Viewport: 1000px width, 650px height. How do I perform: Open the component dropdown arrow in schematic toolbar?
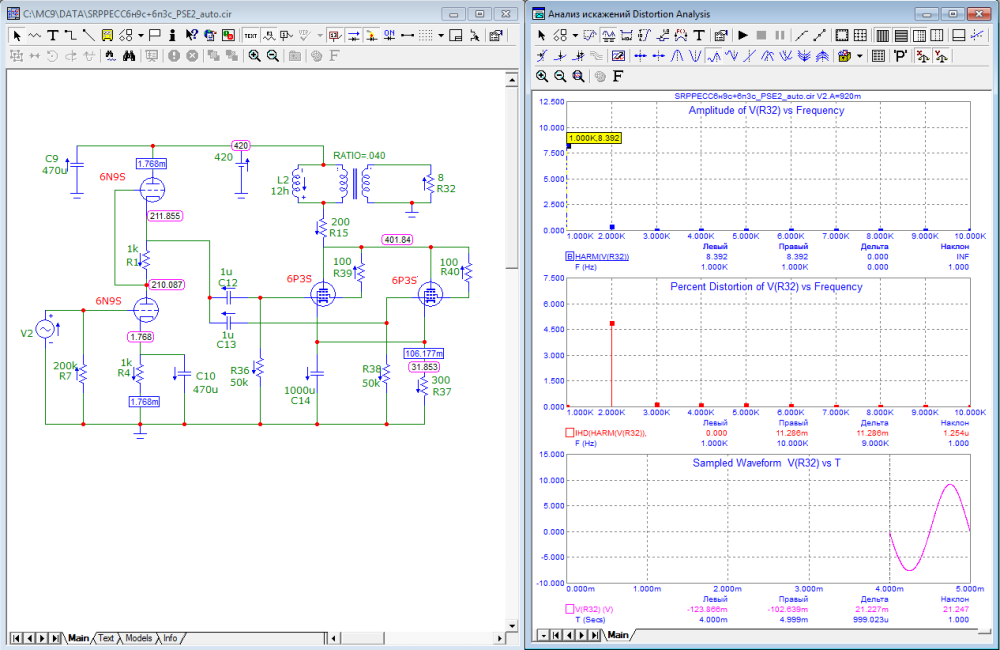click(141, 34)
